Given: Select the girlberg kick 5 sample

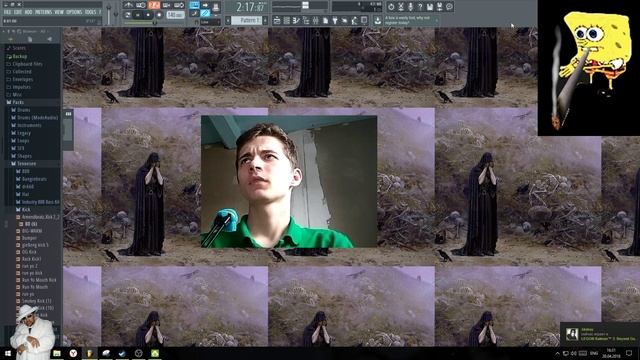Looking at the screenshot, I should pyautogui.click(x=35, y=245).
